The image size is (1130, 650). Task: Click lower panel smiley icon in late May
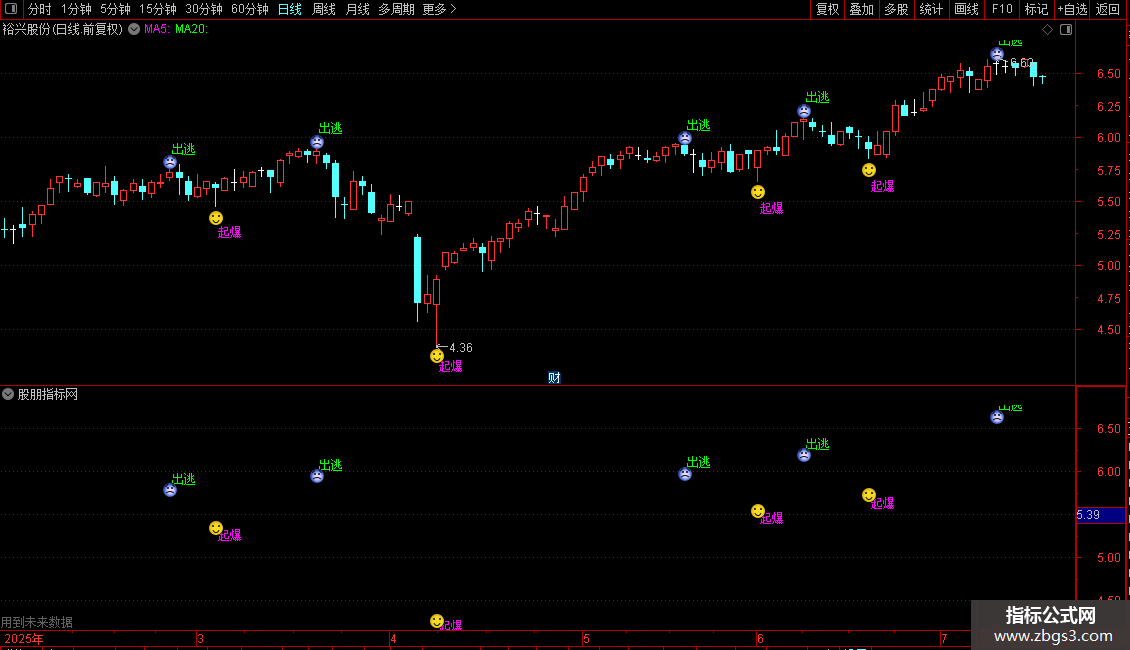(x=757, y=511)
